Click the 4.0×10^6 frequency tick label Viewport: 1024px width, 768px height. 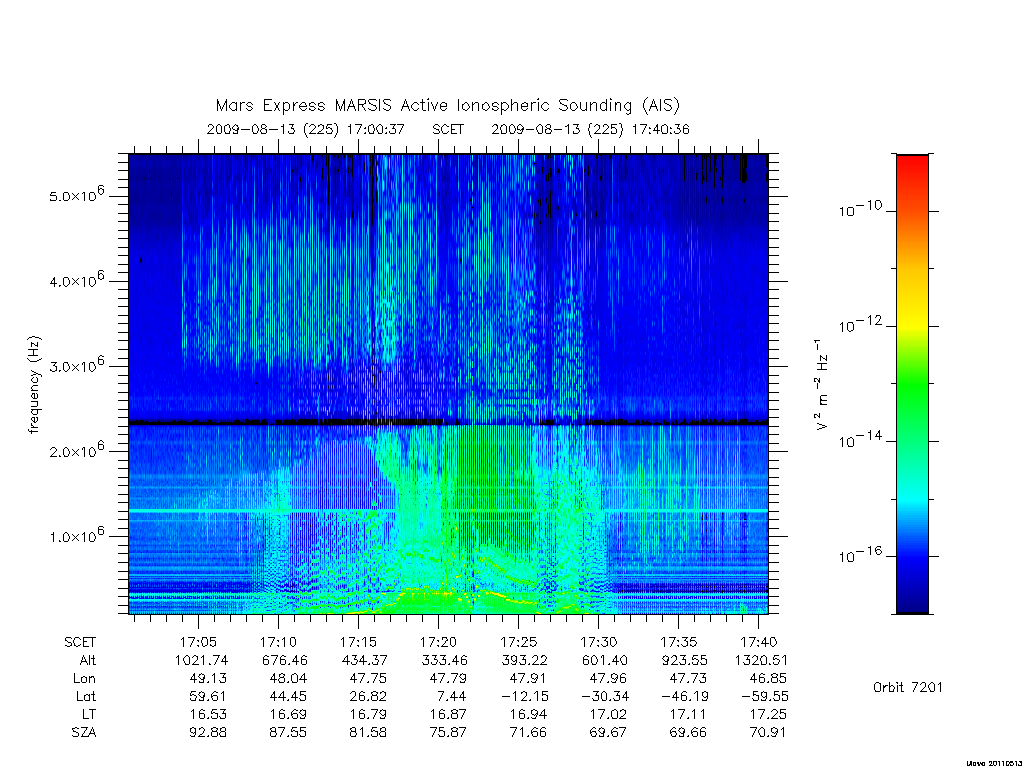(76, 280)
